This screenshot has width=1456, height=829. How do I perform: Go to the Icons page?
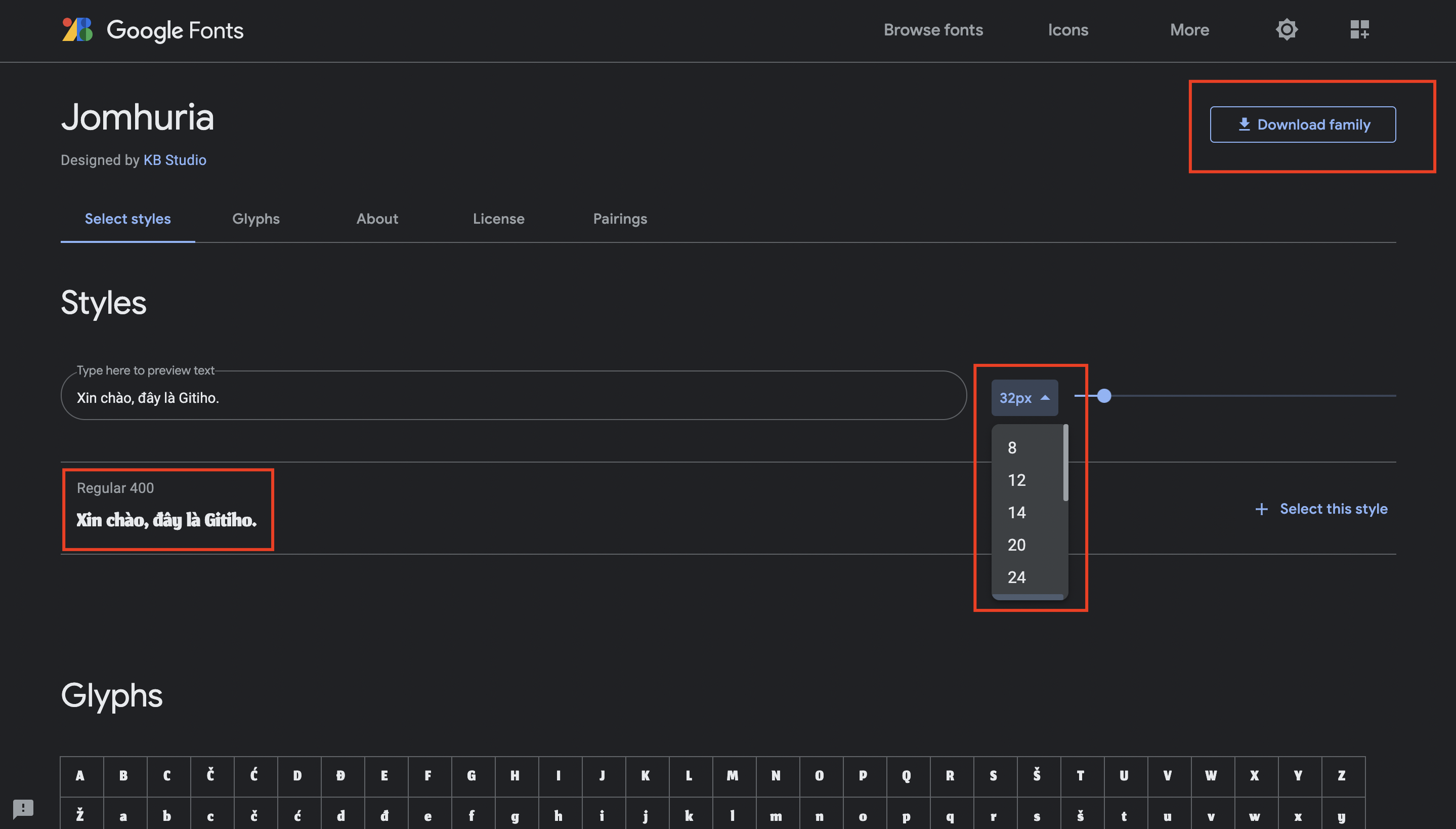(1068, 29)
